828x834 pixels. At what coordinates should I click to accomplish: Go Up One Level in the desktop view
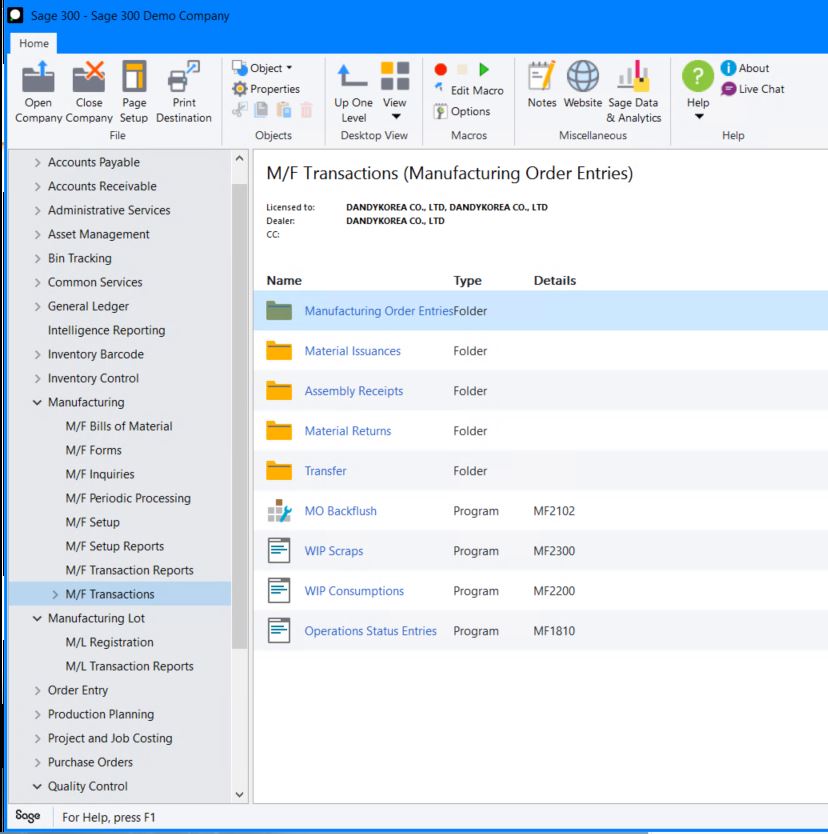353,93
